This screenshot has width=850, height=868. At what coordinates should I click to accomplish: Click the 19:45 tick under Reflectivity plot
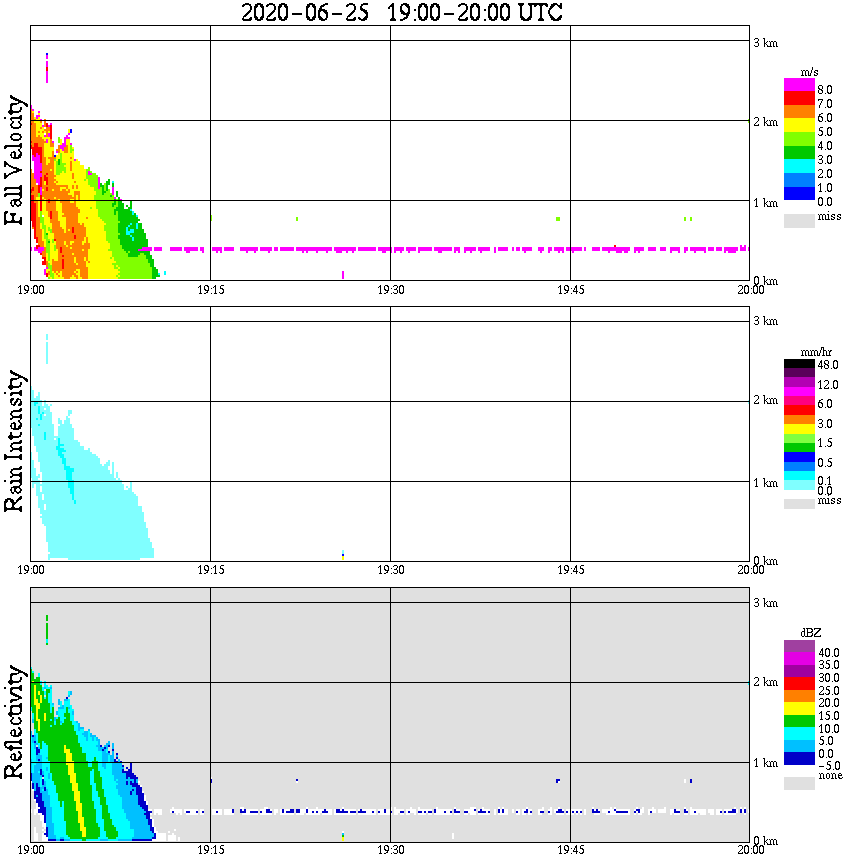coord(570,850)
